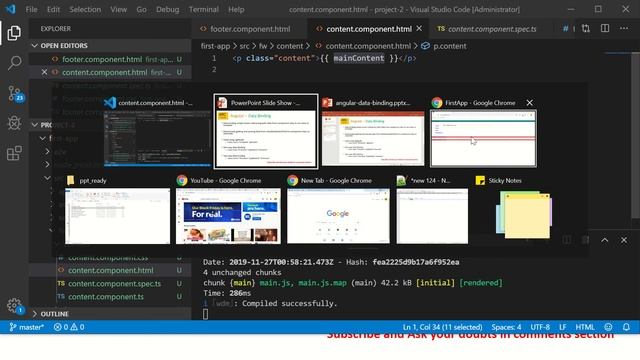Click the content.component.html breadcrumb
The width and height of the screenshot is (640, 360).
pos(368,46)
